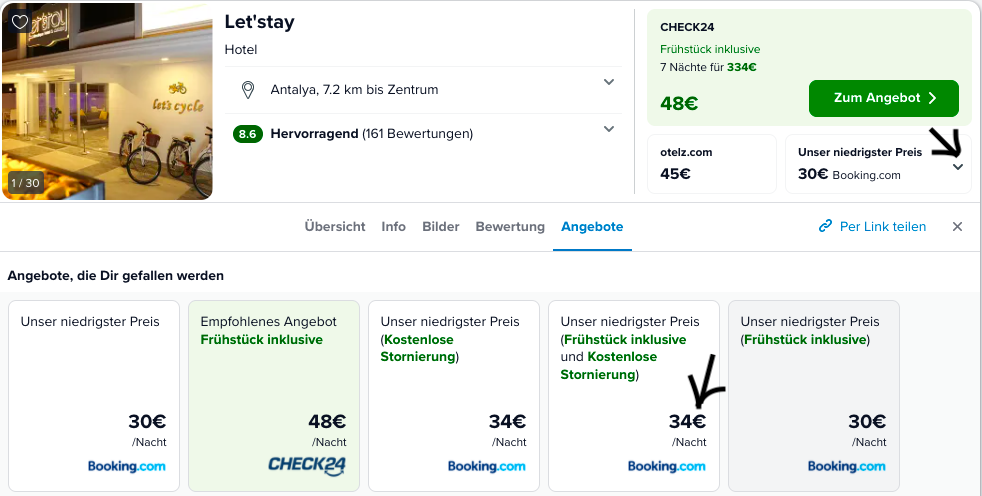This screenshot has height=496, width=982.
Task: Select the Kostenlose Stornierung only offer card
Action: [x=453, y=396]
